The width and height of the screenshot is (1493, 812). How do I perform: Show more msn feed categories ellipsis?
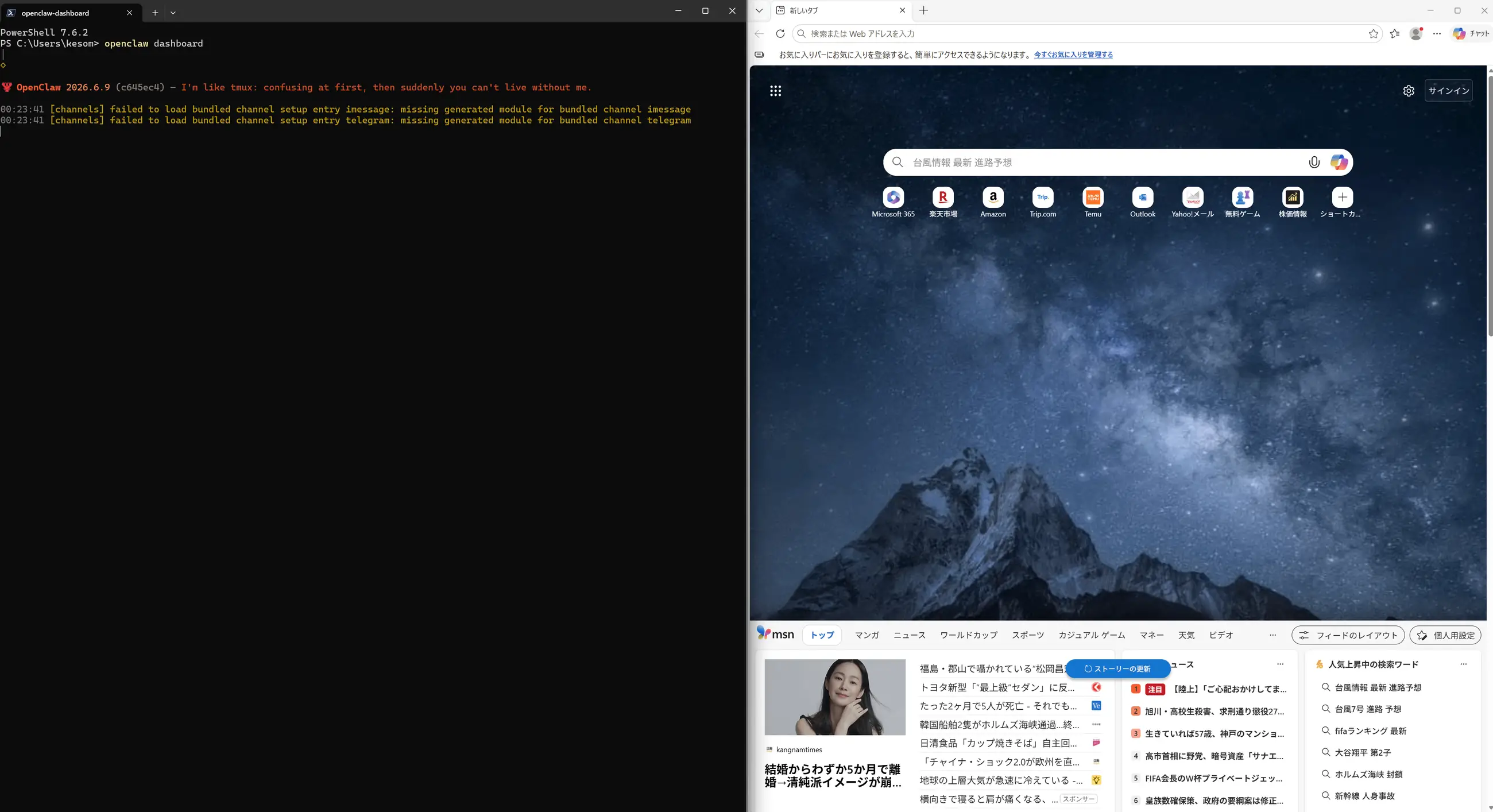(x=1272, y=635)
